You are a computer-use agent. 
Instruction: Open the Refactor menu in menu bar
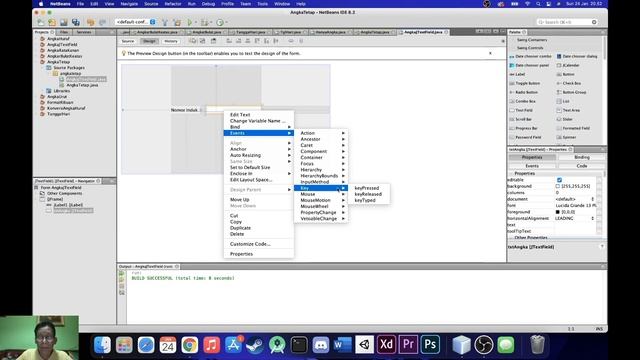click(173, 4)
